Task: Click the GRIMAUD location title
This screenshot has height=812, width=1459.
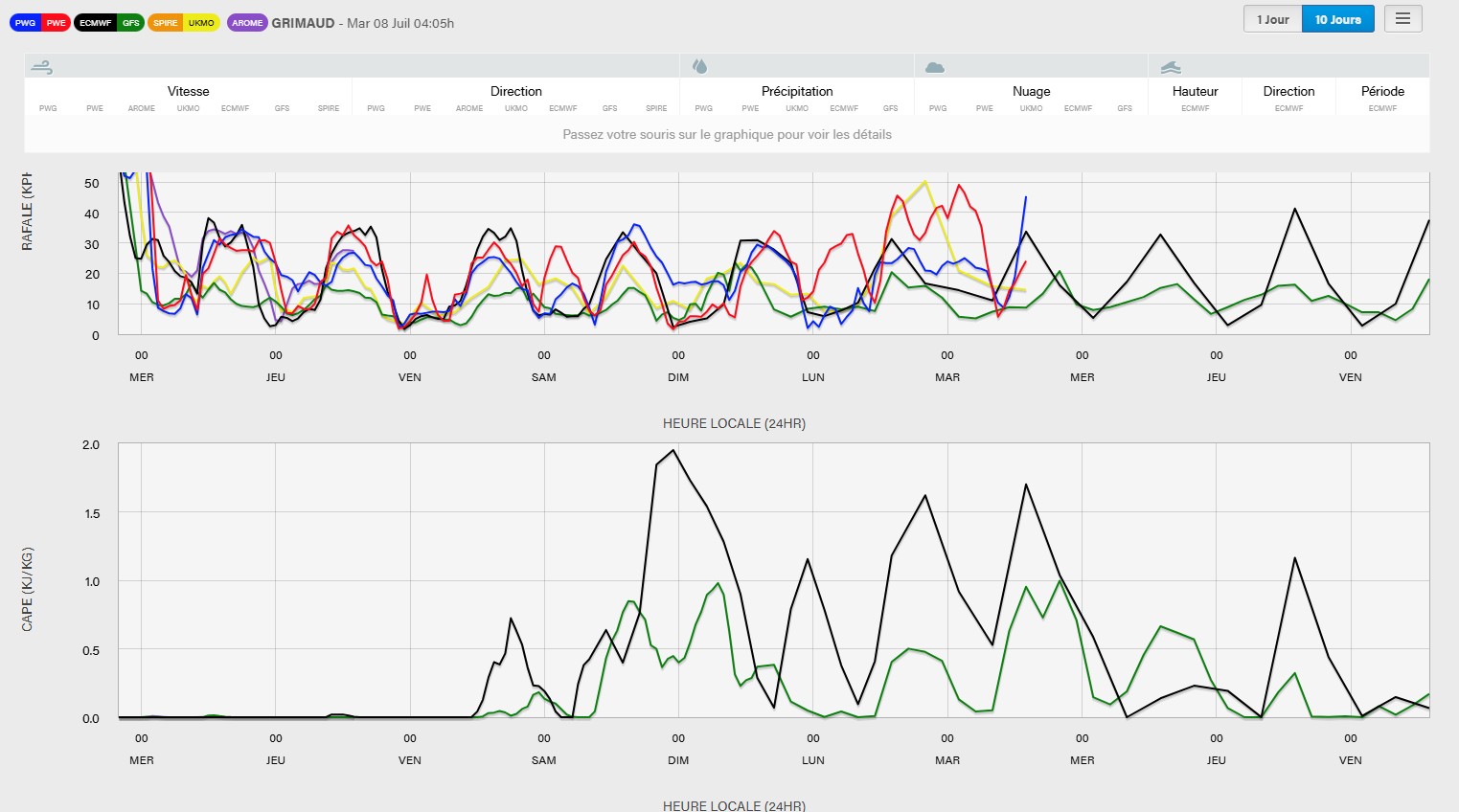Action: pos(303,23)
